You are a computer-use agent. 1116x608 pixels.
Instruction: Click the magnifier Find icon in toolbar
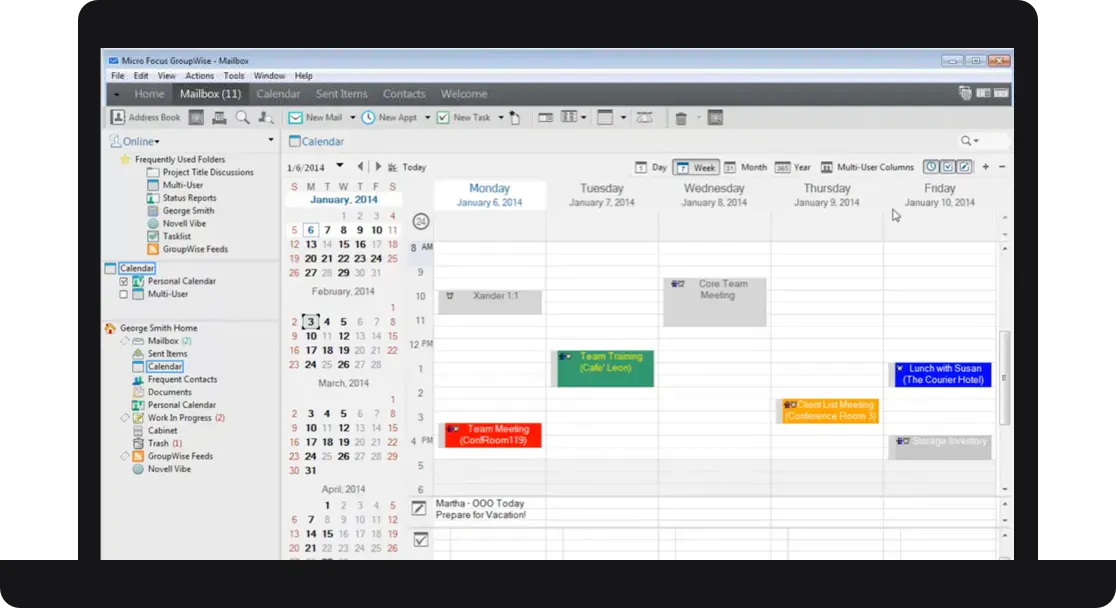tap(243, 117)
